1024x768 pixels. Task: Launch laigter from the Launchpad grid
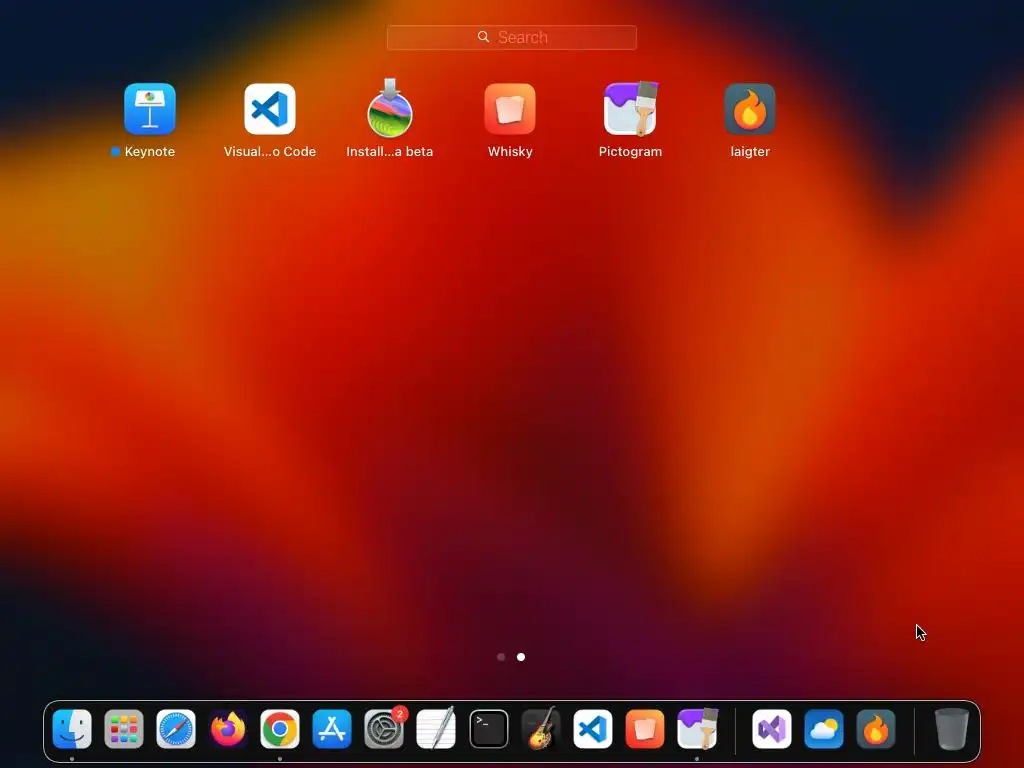[750, 109]
